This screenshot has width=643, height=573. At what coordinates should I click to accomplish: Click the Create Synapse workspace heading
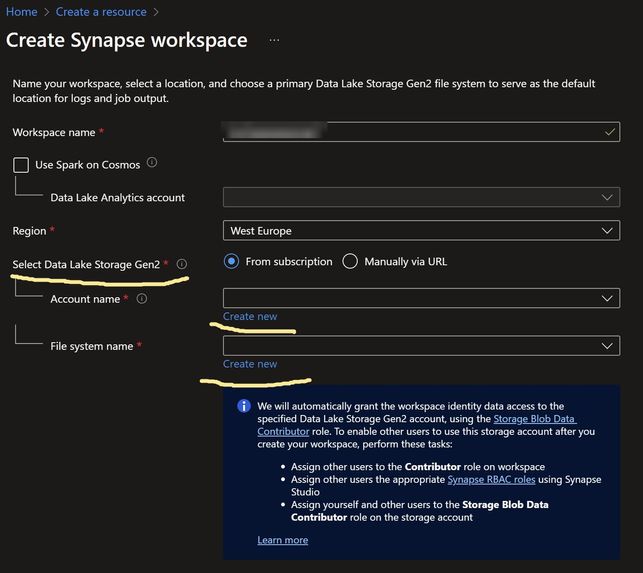click(126, 40)
